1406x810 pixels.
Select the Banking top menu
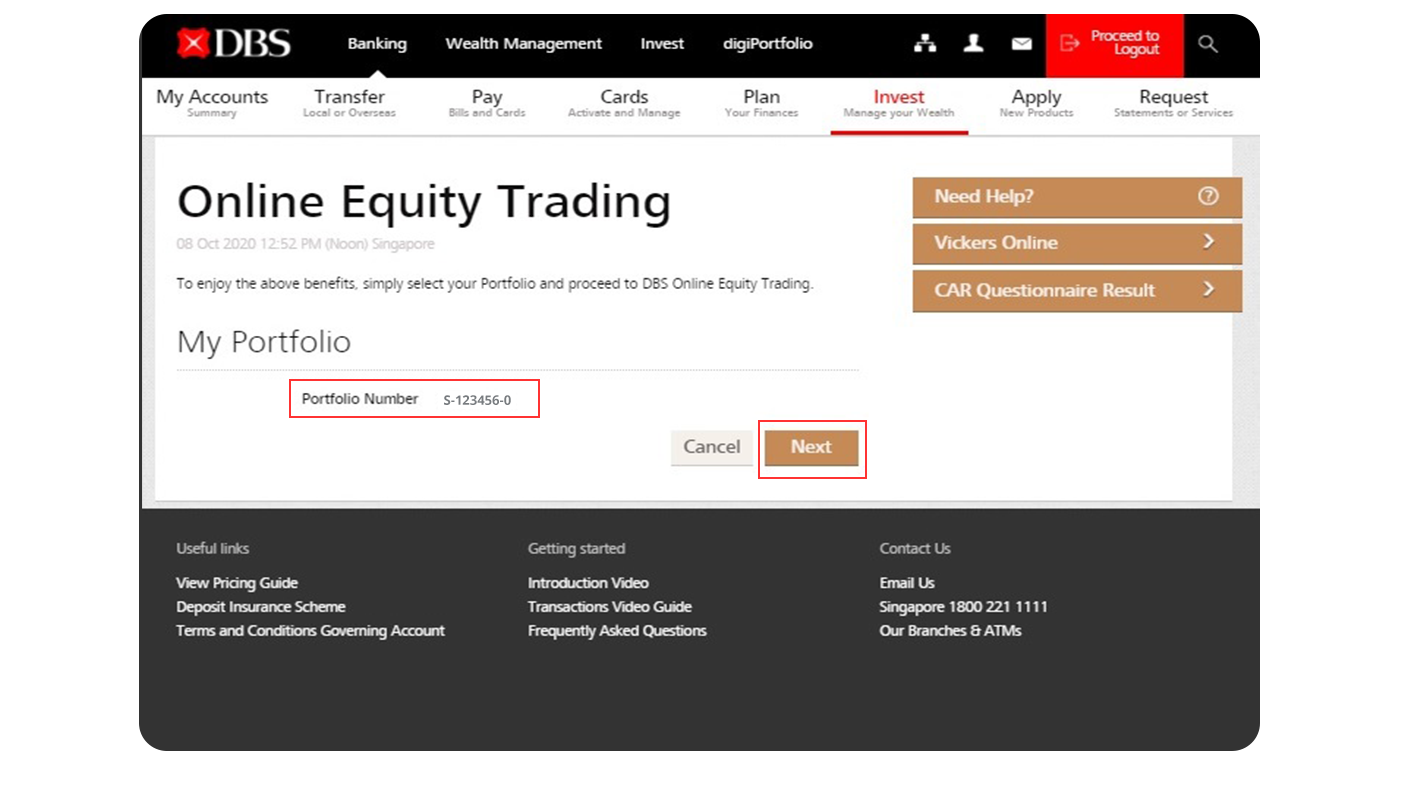pyautogui.click(x=377, y=44)
